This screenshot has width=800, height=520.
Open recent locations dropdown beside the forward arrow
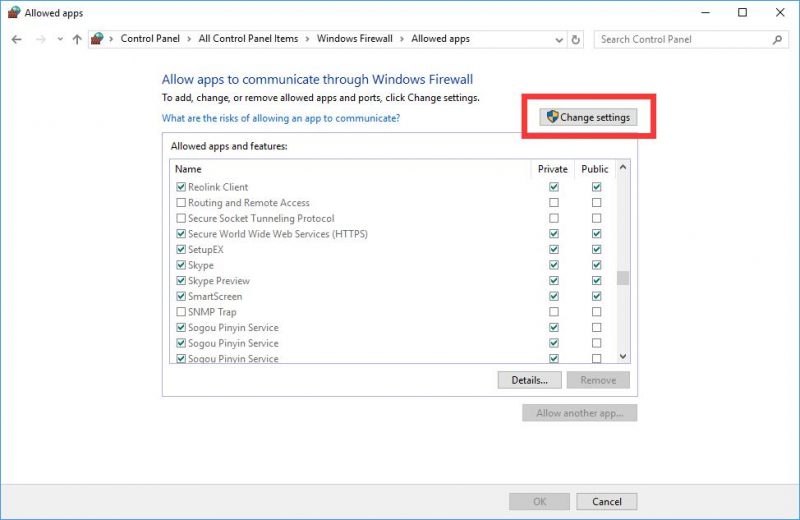tap(60, 39)
